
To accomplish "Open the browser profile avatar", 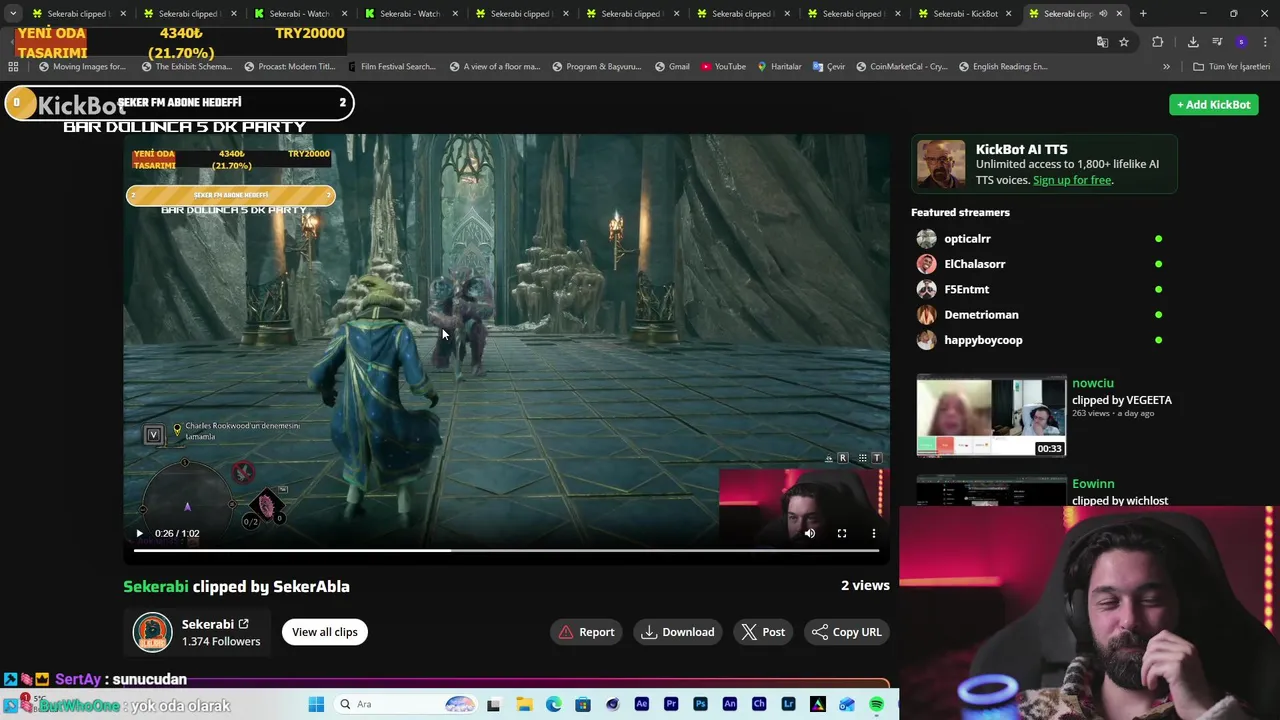I will click(x=1241, y=42).
